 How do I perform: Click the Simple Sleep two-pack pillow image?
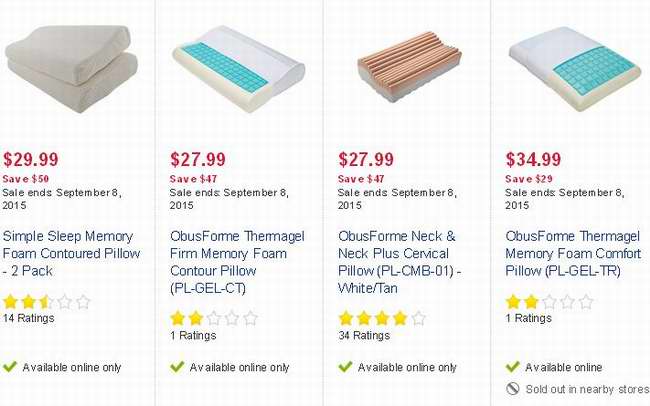[71, 69]
